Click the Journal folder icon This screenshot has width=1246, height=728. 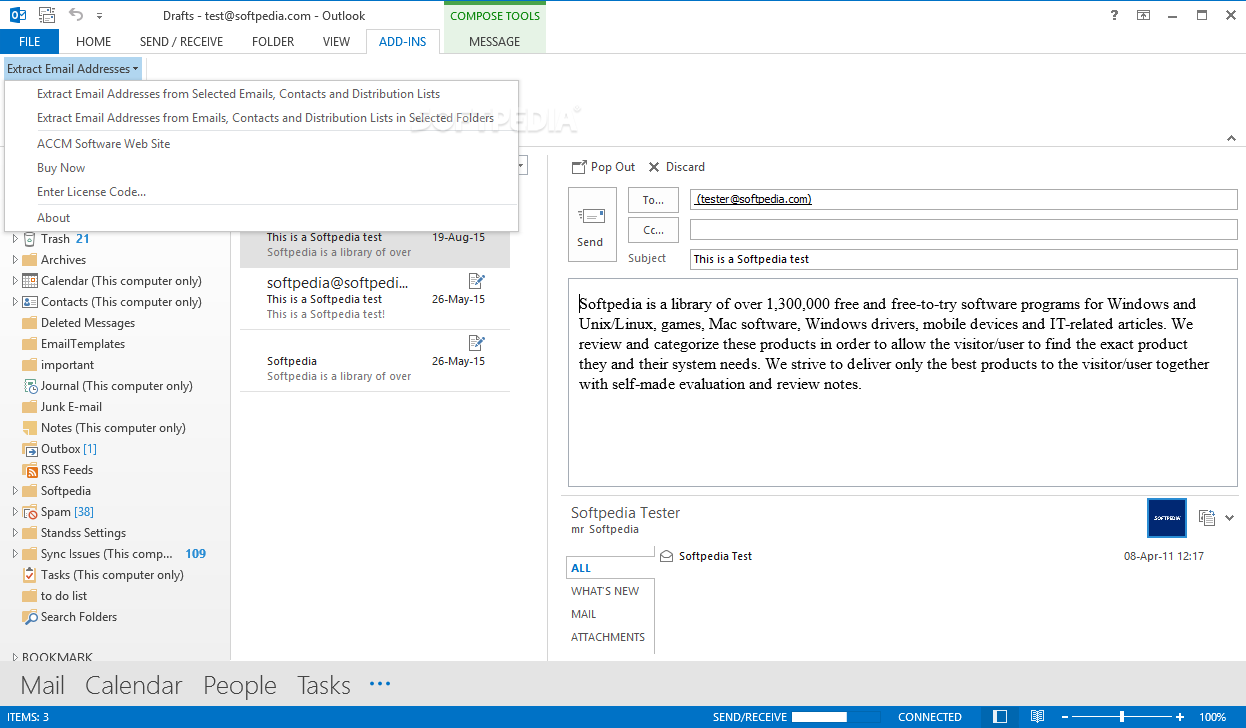tap(30, 386)
